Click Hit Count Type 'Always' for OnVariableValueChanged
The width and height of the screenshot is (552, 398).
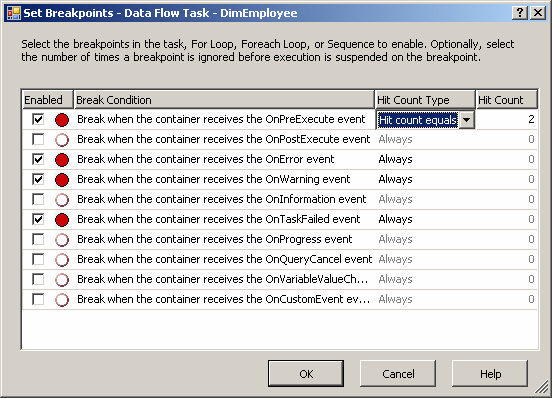point(395,280)
